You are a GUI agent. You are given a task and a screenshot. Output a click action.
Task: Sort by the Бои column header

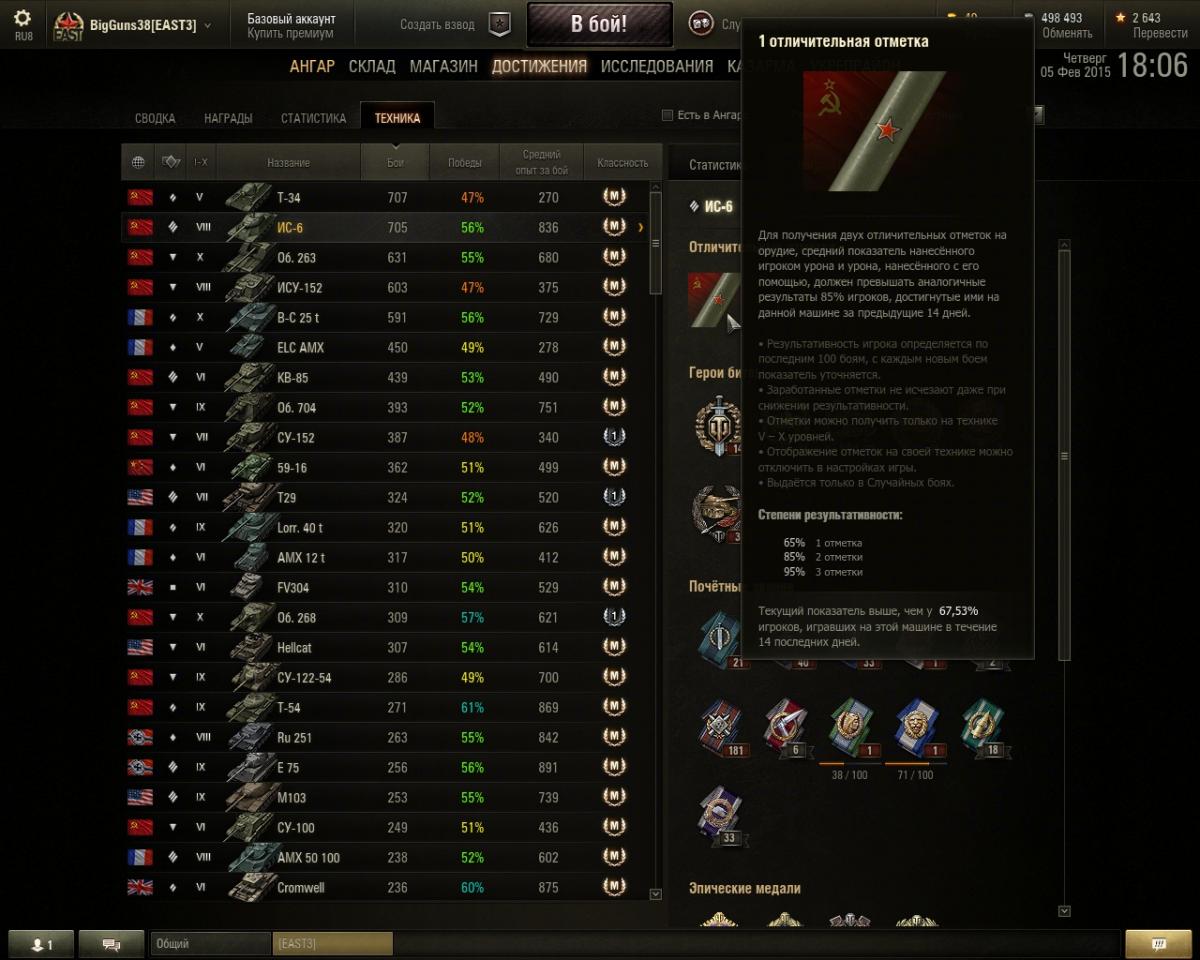397,162
